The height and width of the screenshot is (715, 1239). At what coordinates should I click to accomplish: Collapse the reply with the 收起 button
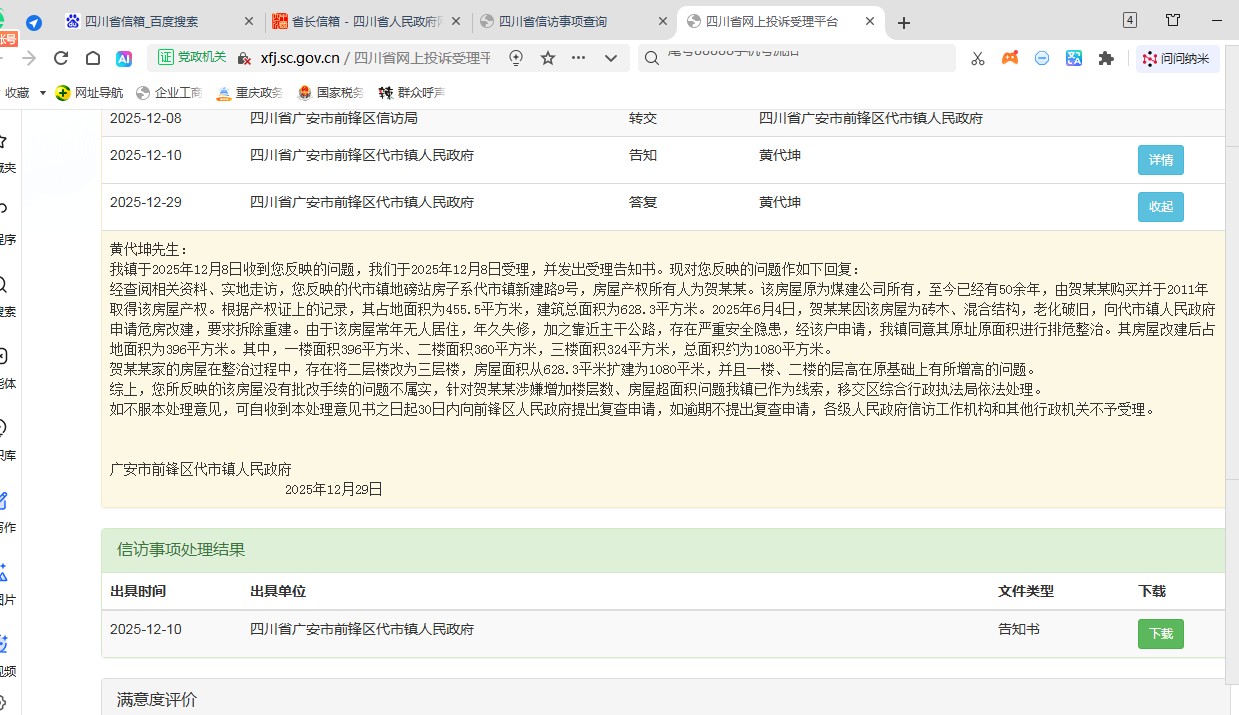pos(1160,207)
